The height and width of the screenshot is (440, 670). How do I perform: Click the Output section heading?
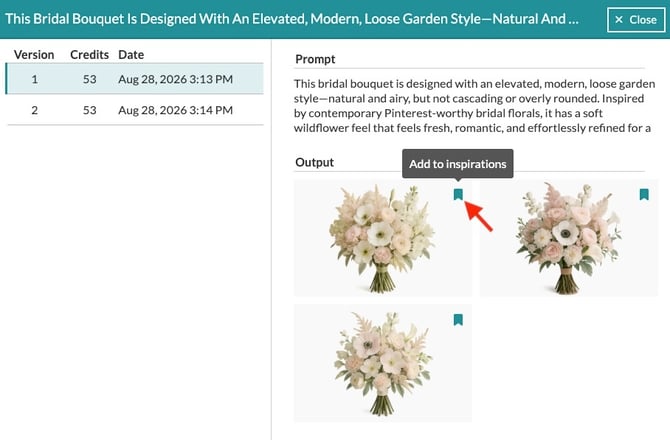coord(314,162)
